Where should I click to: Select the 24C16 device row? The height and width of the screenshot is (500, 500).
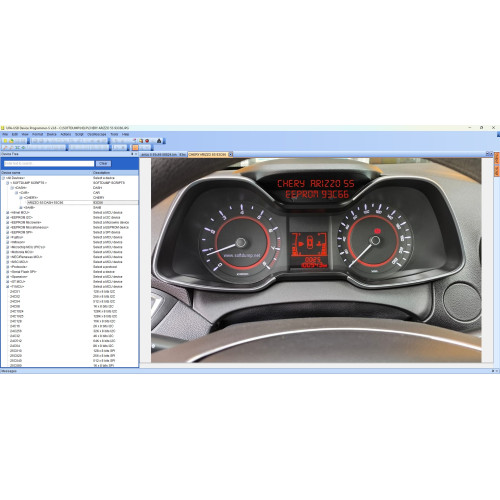69,326
